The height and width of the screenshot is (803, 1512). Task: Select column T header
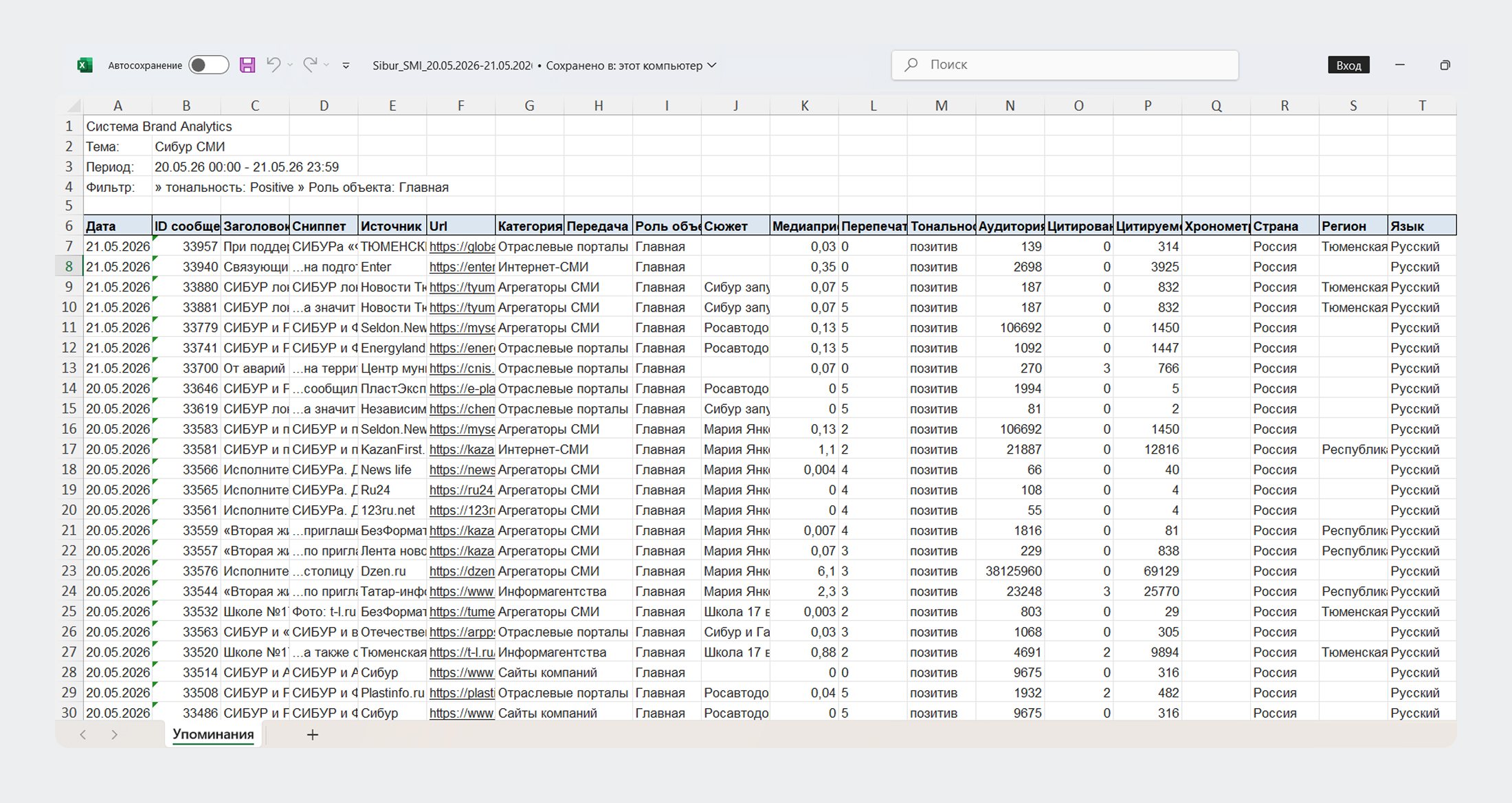pyautogui.click(x=1422, y=106)
